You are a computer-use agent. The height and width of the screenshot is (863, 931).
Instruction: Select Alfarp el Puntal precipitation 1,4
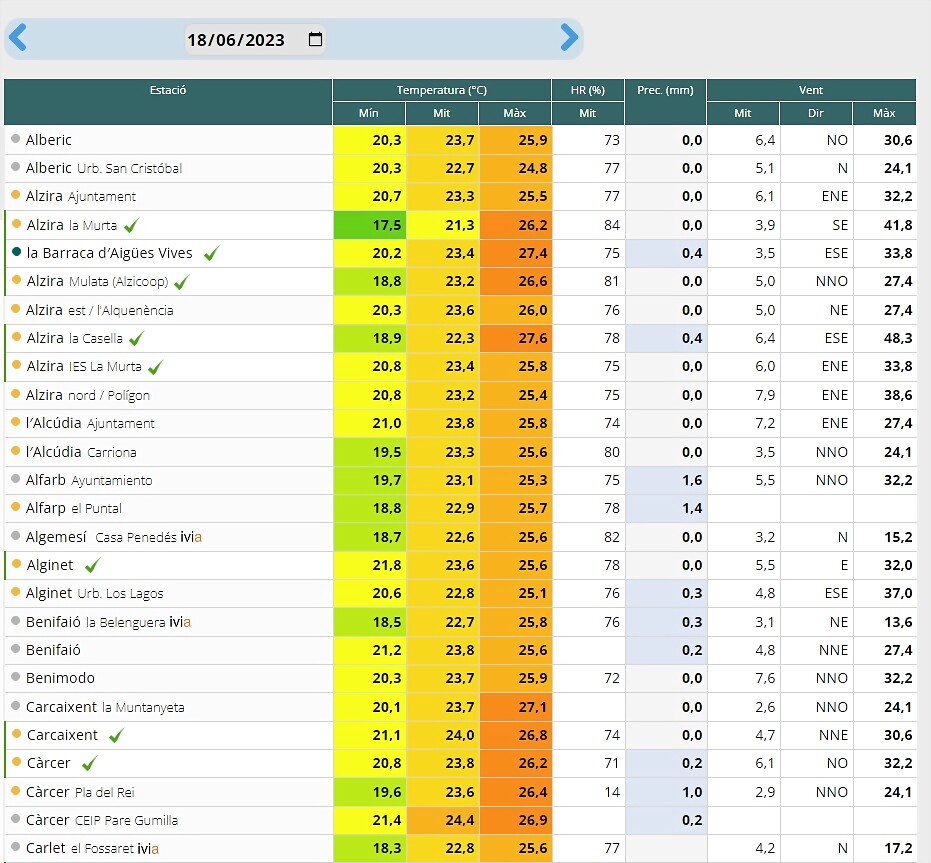(x=666, y=508)
